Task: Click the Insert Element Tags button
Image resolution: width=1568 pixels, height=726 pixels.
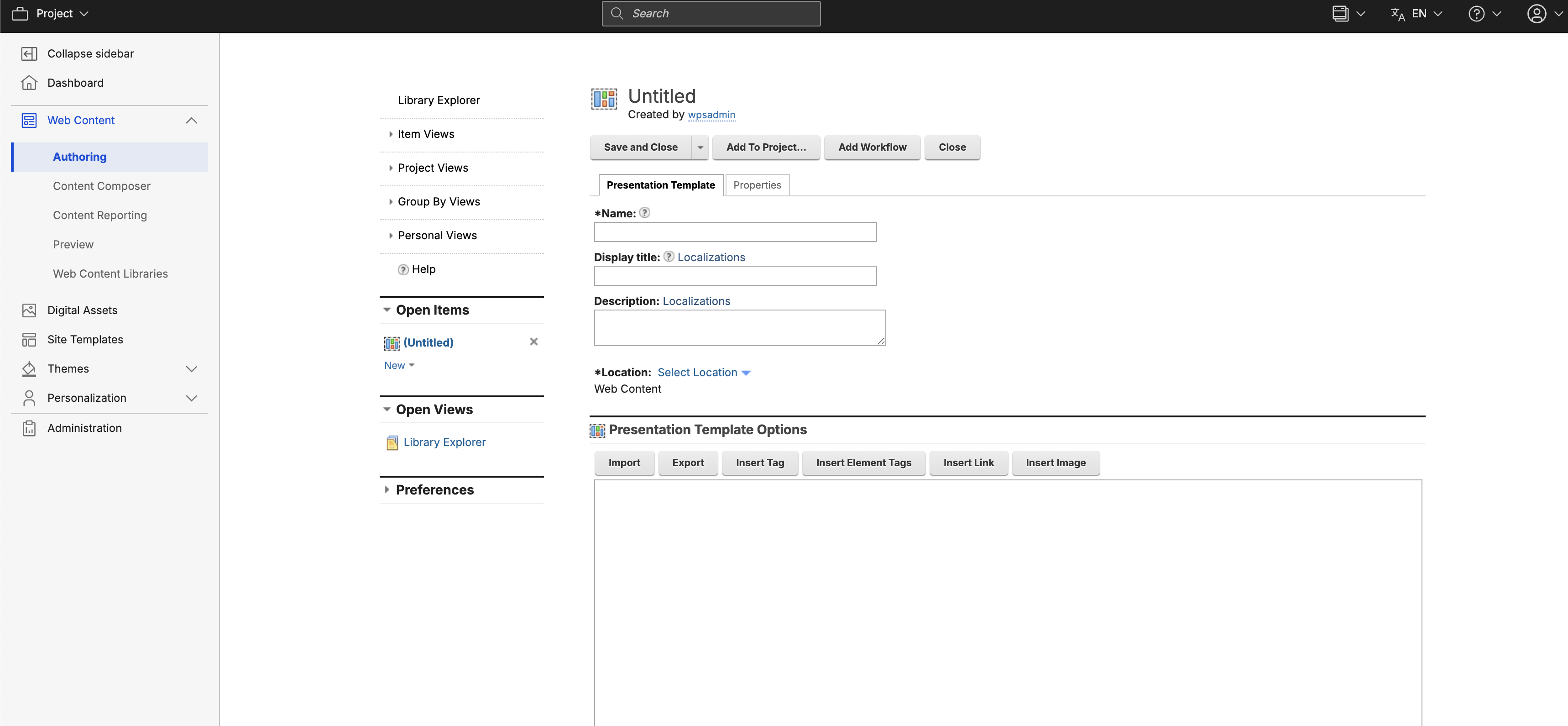Action: pos(863,463)
